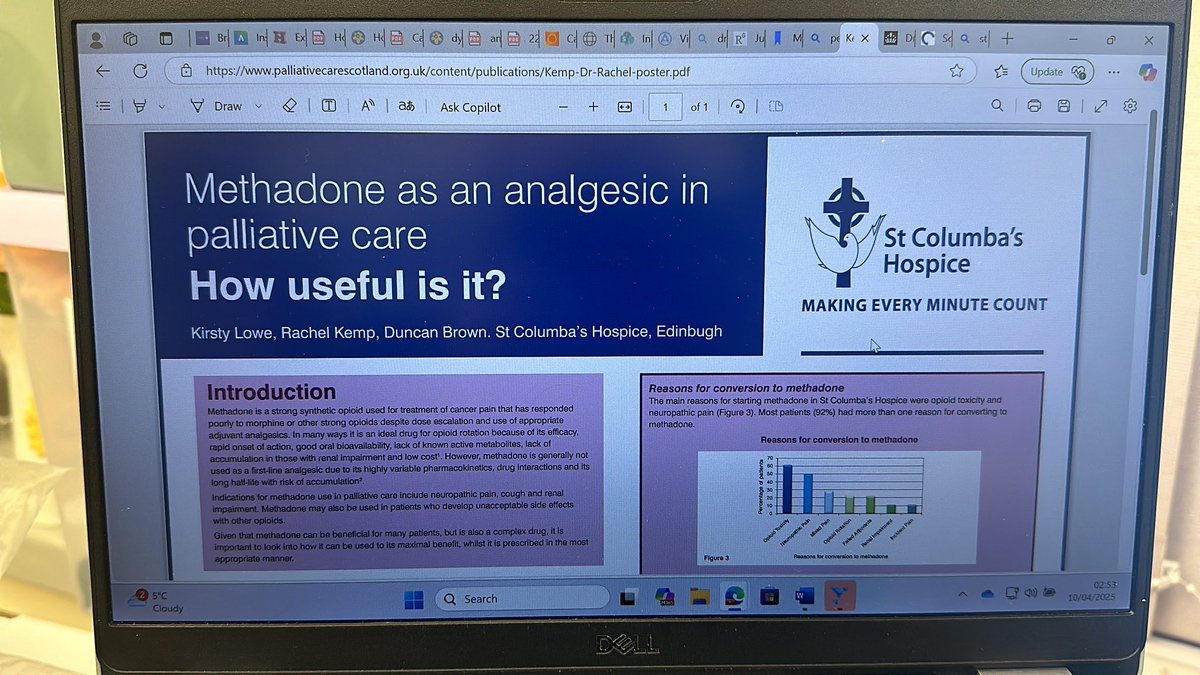This screenshot has width=1200, height=675.
Task: Open the OneDrive cloud tray icon
Action: [988, 594]
